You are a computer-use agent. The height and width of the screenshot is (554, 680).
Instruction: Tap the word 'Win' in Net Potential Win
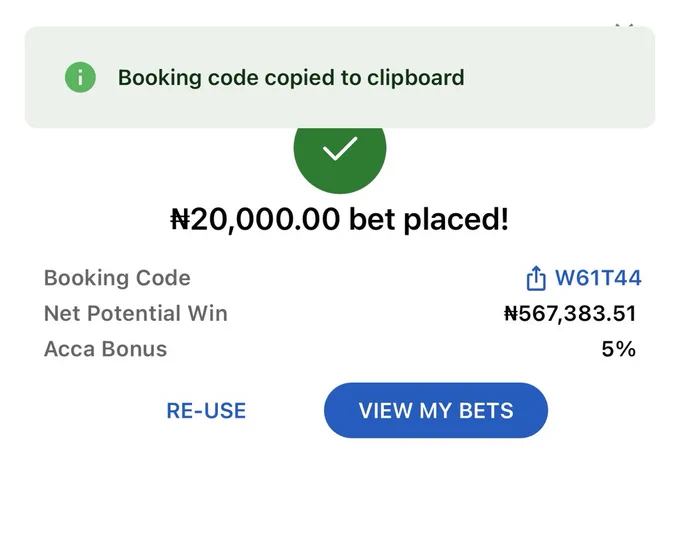[x=207, y=313]
